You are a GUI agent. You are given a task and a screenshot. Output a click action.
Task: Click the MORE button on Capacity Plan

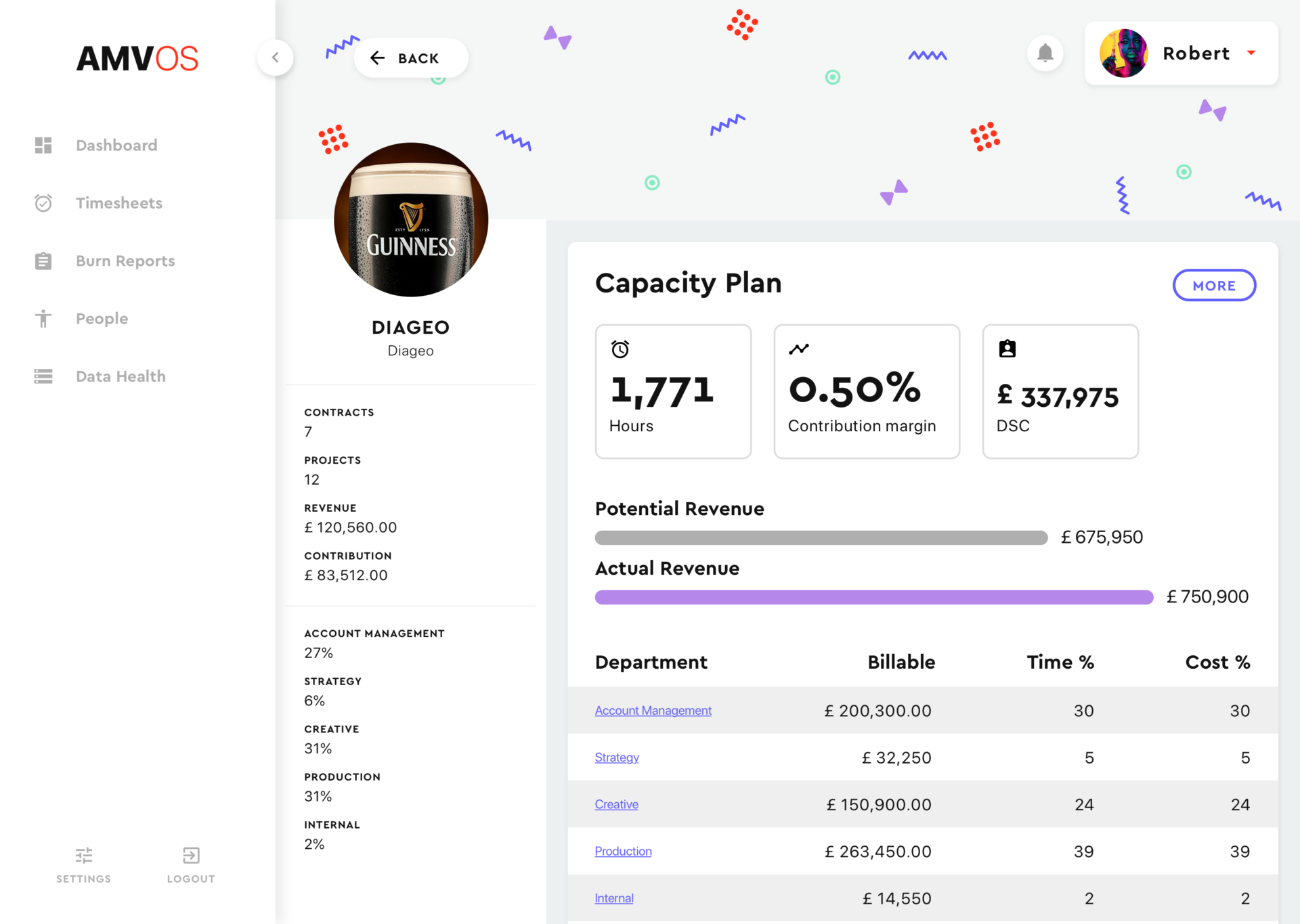pos(1214,285)
